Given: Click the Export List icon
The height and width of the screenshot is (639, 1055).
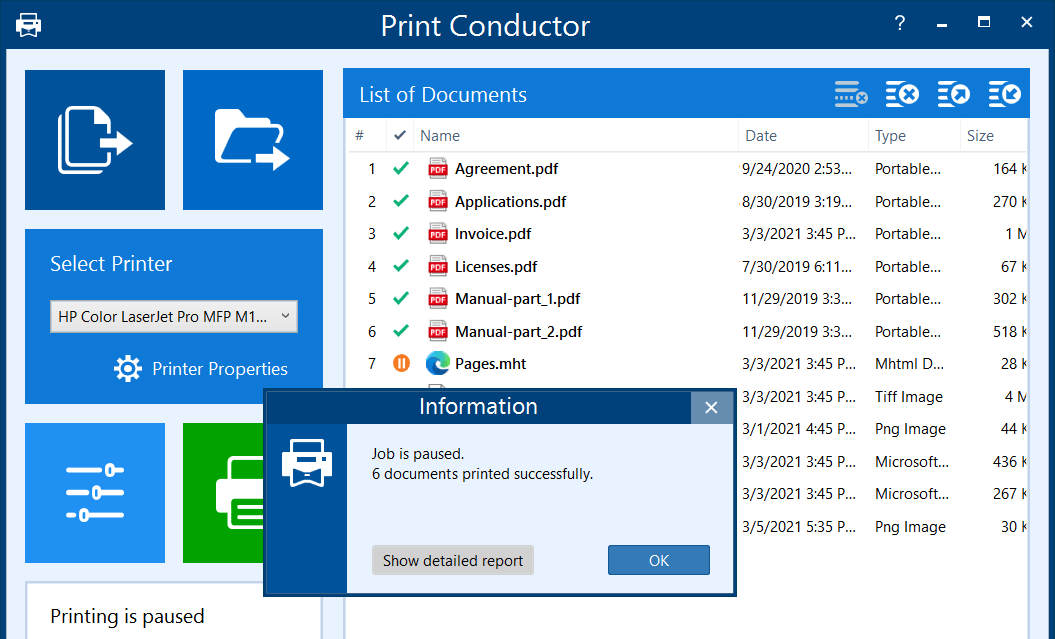Looking at the screenshot, I should pyautogui.click(x=954, y=95).
